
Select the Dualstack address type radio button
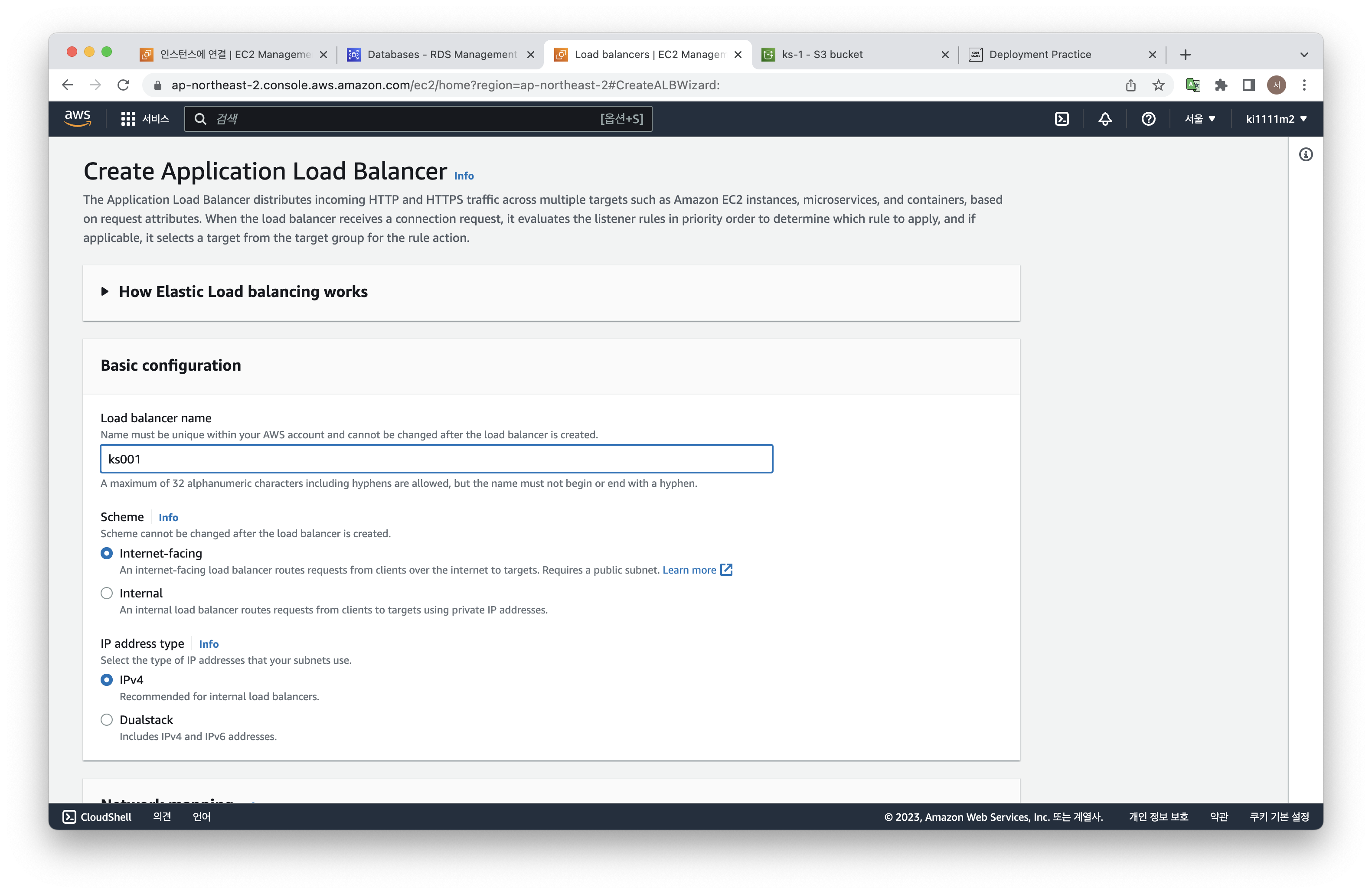coord(107,720)
